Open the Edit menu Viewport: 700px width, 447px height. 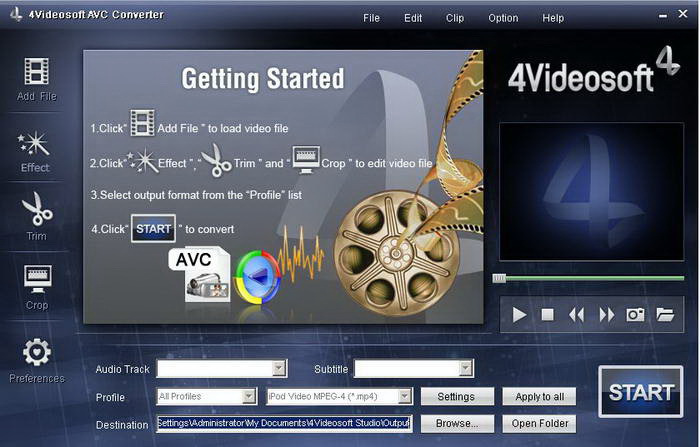413,18
